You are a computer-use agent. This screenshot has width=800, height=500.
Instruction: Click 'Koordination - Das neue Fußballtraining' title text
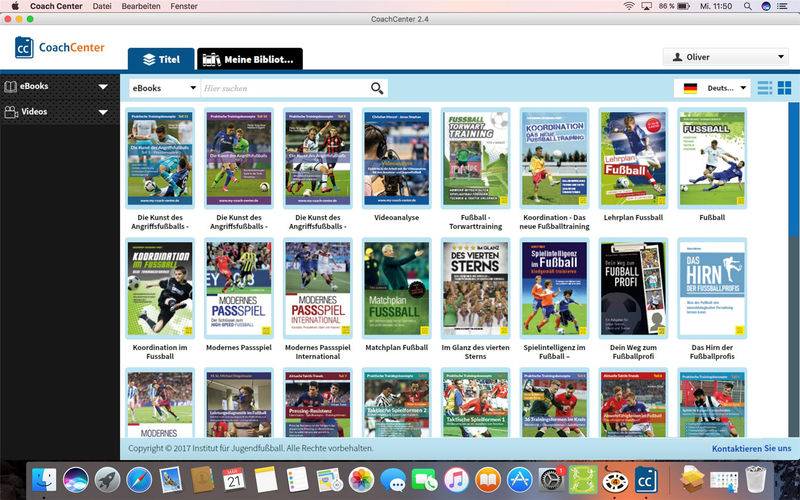(555, 222)
